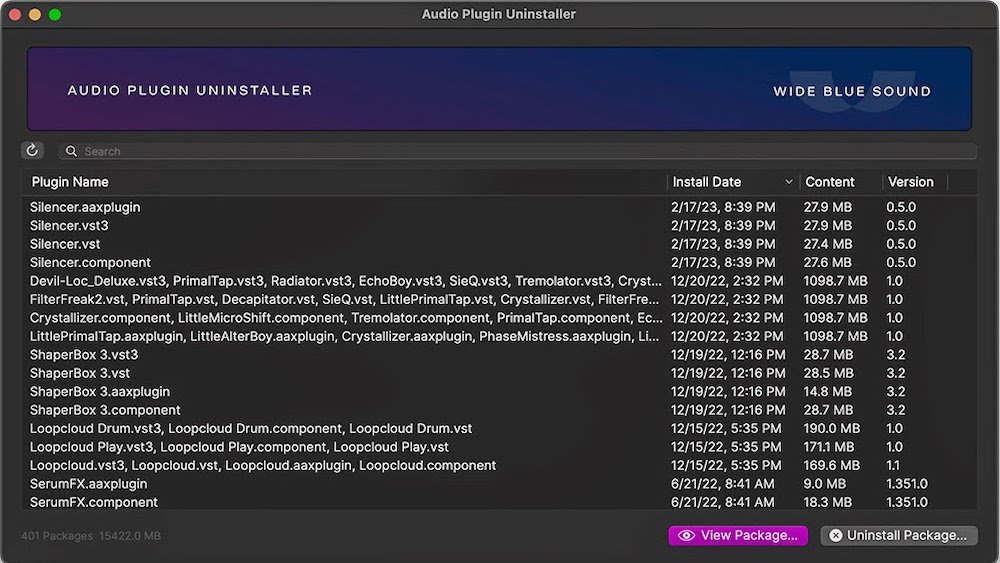Sort list by Content size column
Viewport: 1000px width, 563px height.
click(829, 182)
